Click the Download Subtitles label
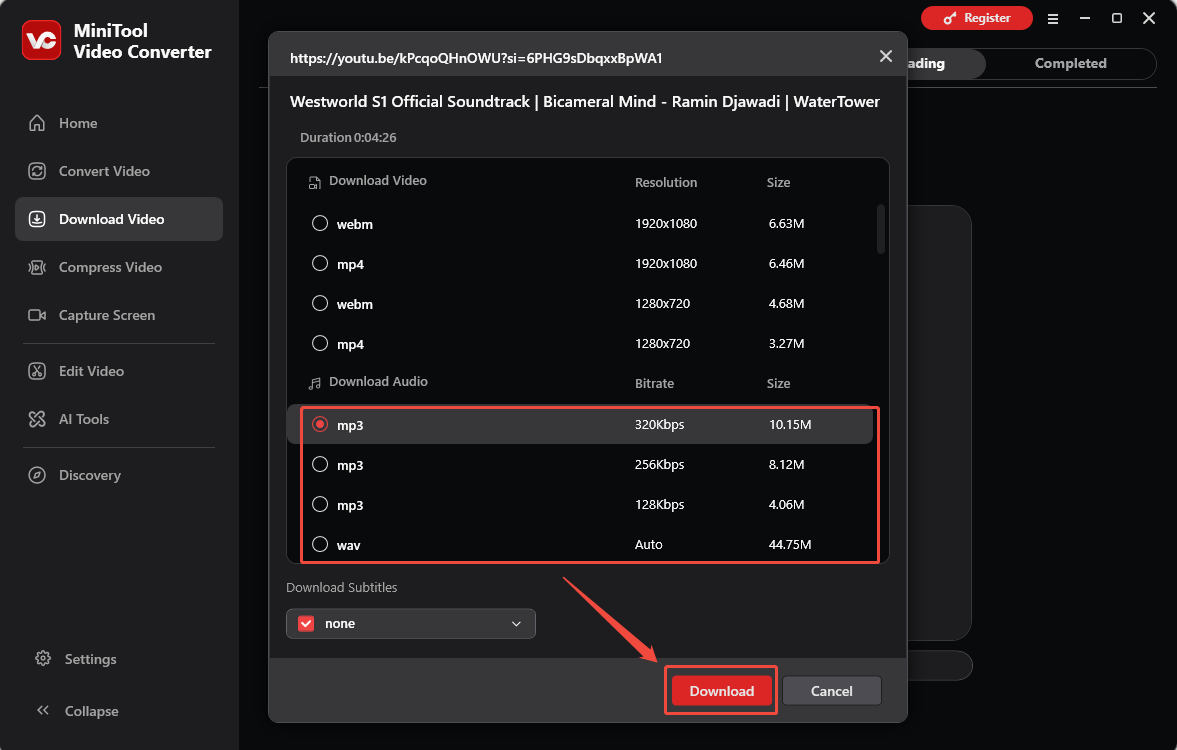Screen dimensions: 1177x750 342,587
